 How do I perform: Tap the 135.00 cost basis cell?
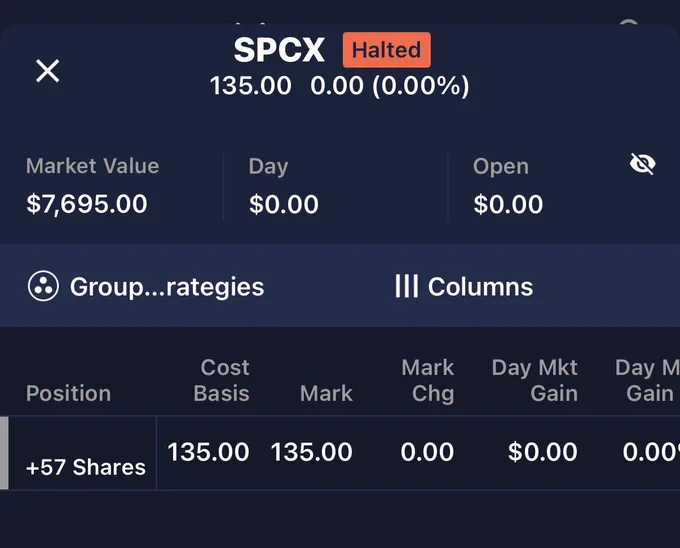click(208, 452)
